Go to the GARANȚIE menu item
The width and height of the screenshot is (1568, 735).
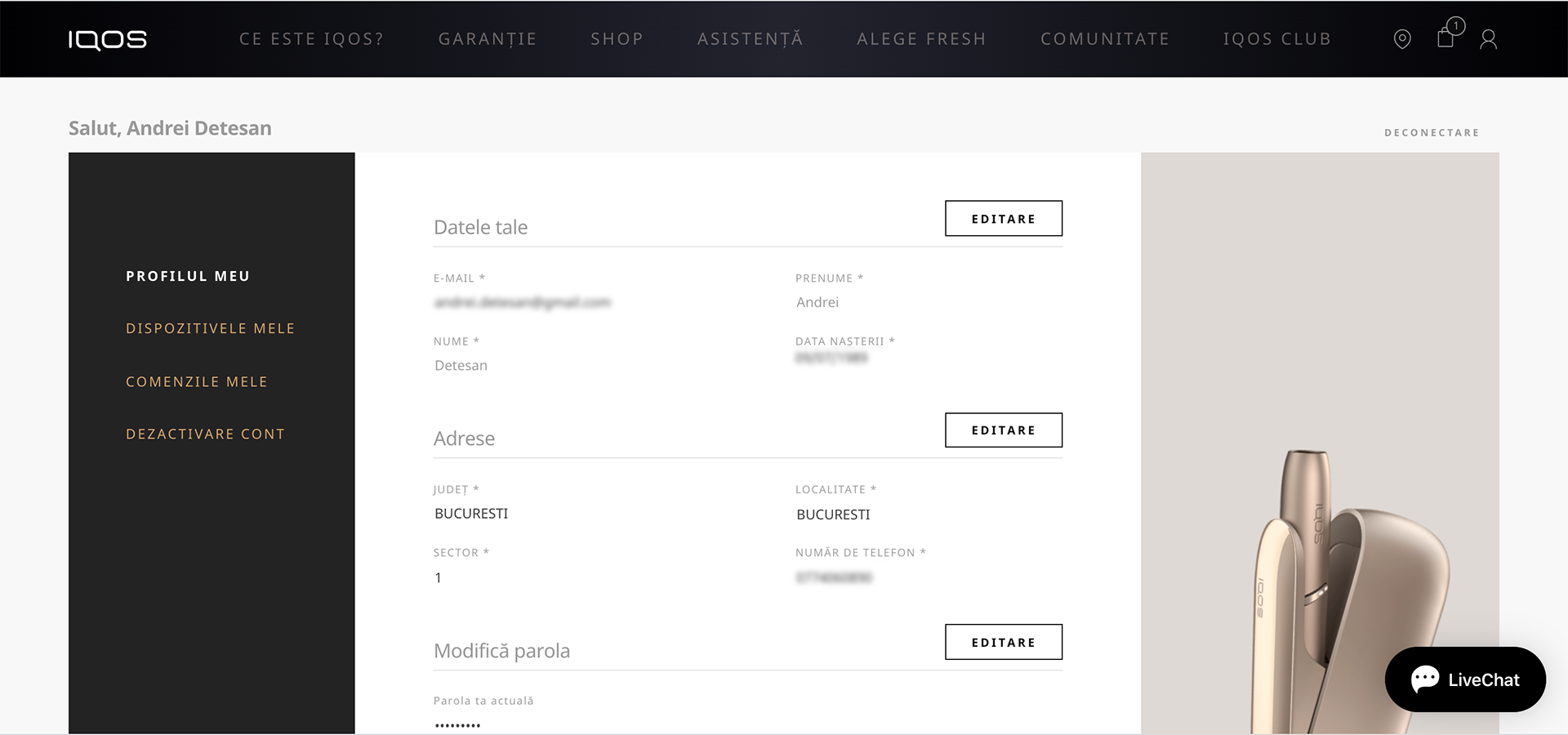tap(488, 39)
